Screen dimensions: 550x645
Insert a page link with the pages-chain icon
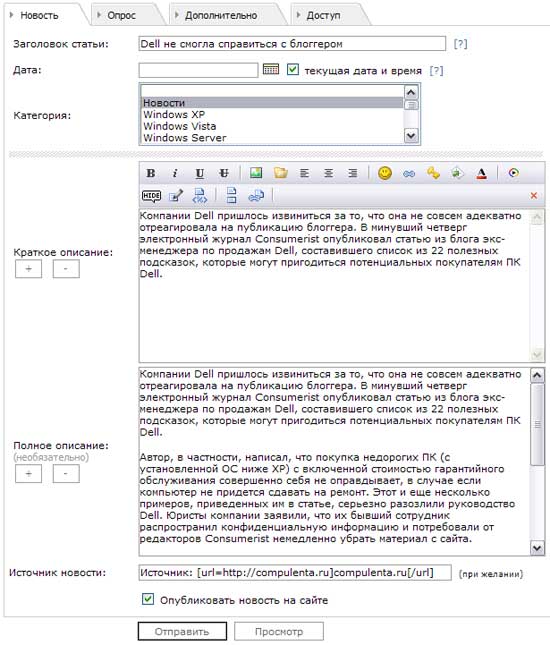256,196
